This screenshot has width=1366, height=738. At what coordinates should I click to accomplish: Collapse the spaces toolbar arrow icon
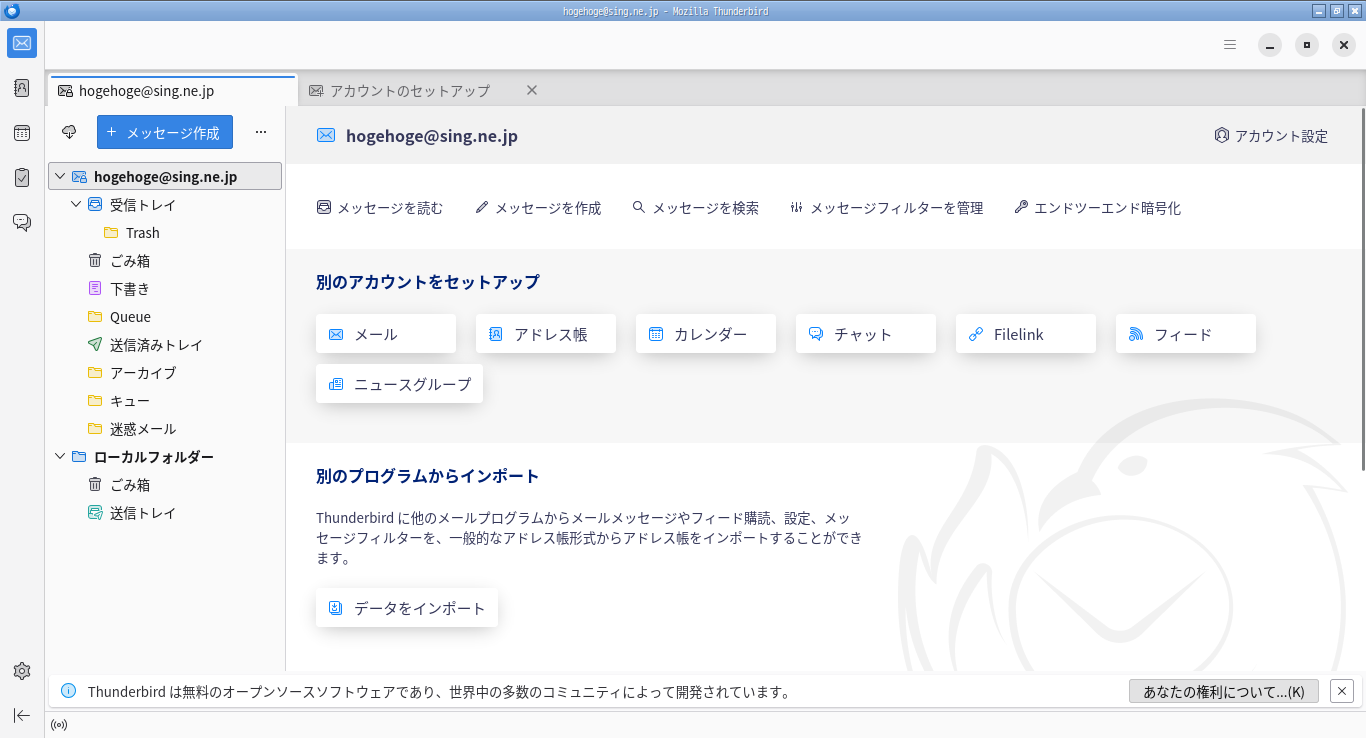22,715
